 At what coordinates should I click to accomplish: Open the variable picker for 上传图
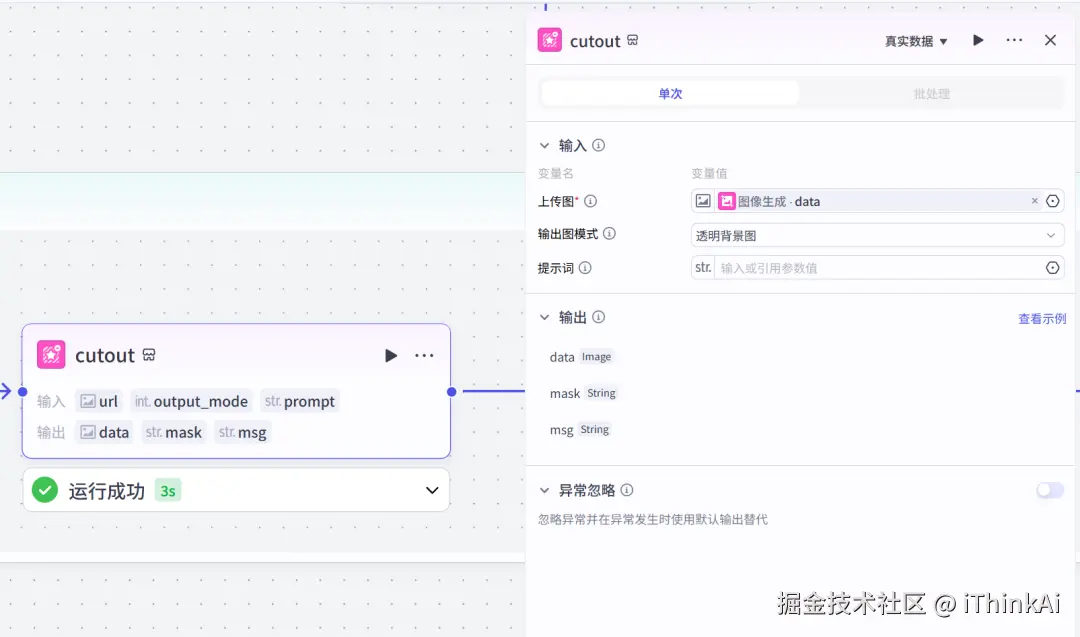[x=1052, y=201]
